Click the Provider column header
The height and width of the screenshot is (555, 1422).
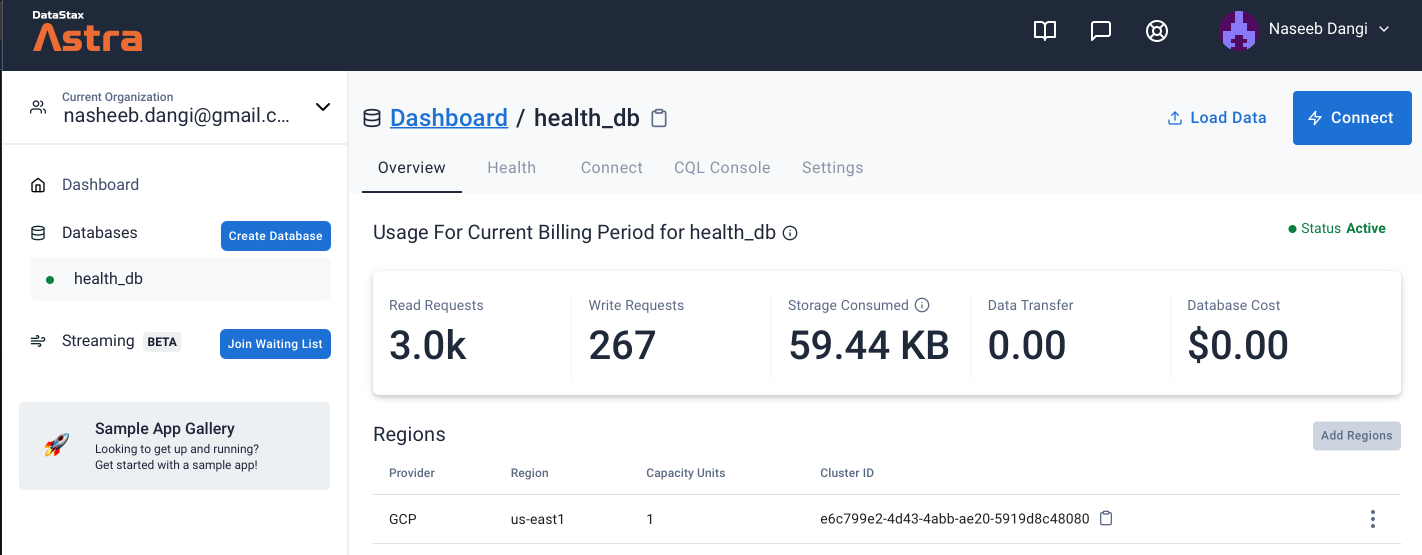pyautogui.click(x=412, y=473)
